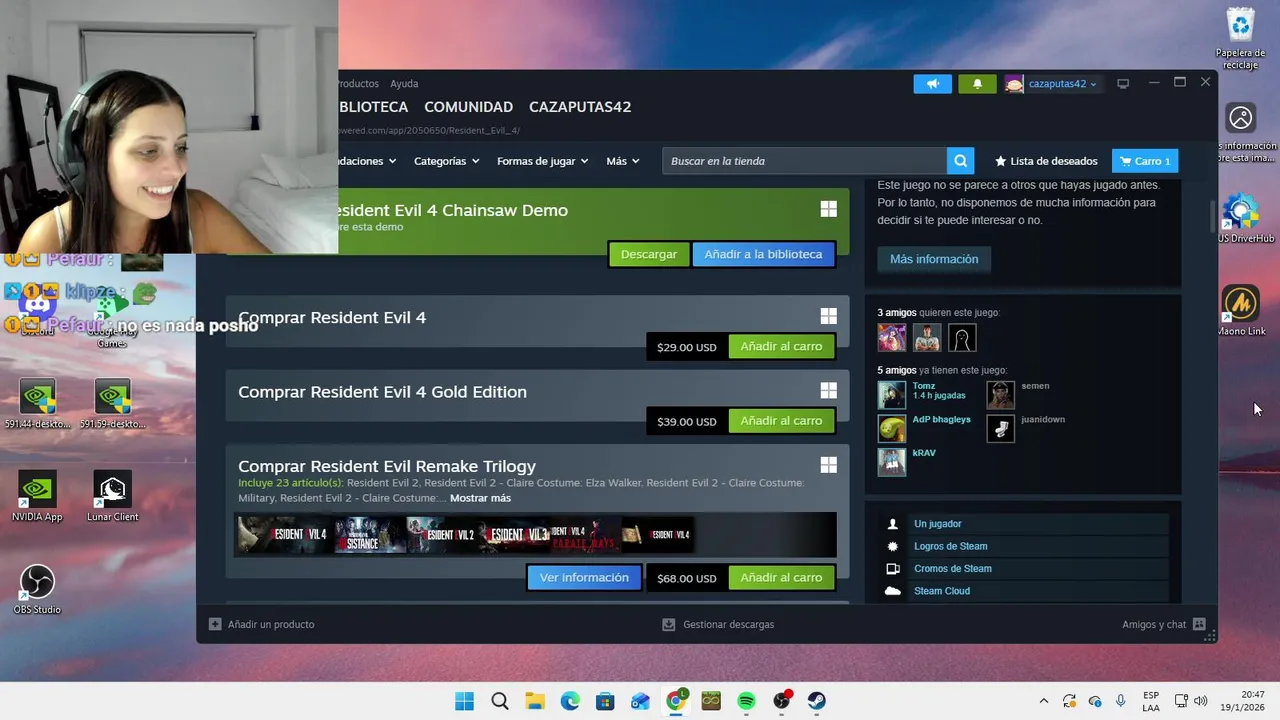Open the volume control in system tray
This screenshot has width=1280, height=720.
[1200, 701]
